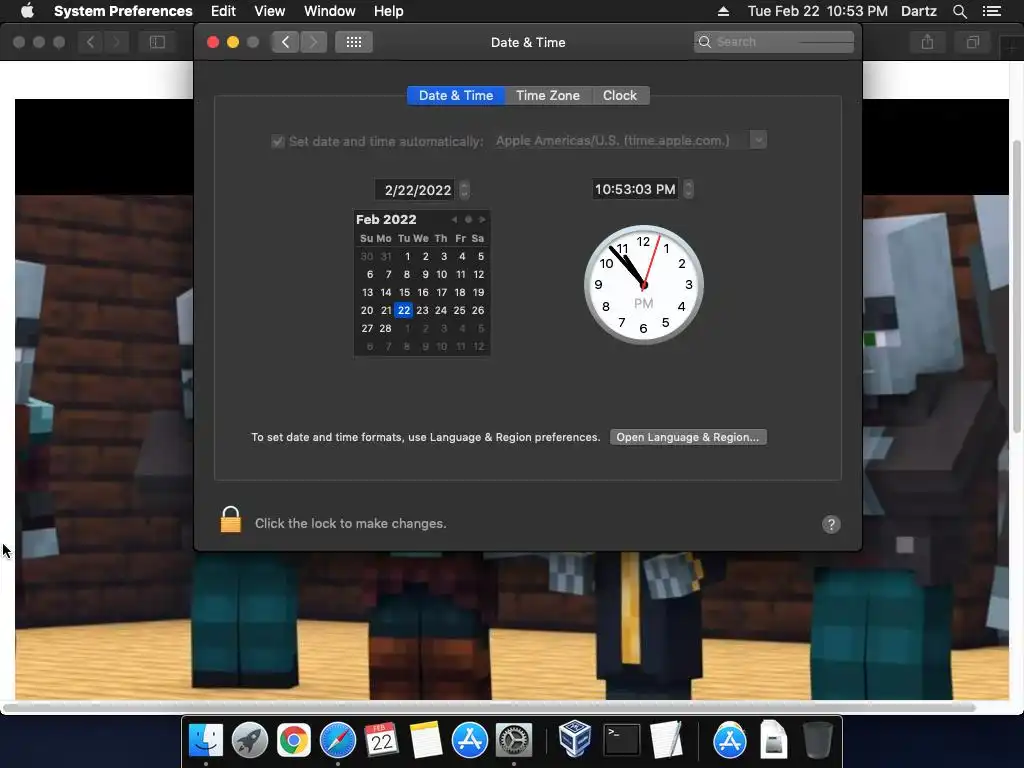Open VirtualBox cube icon in Dock
1024x768 pixels.
575,739
